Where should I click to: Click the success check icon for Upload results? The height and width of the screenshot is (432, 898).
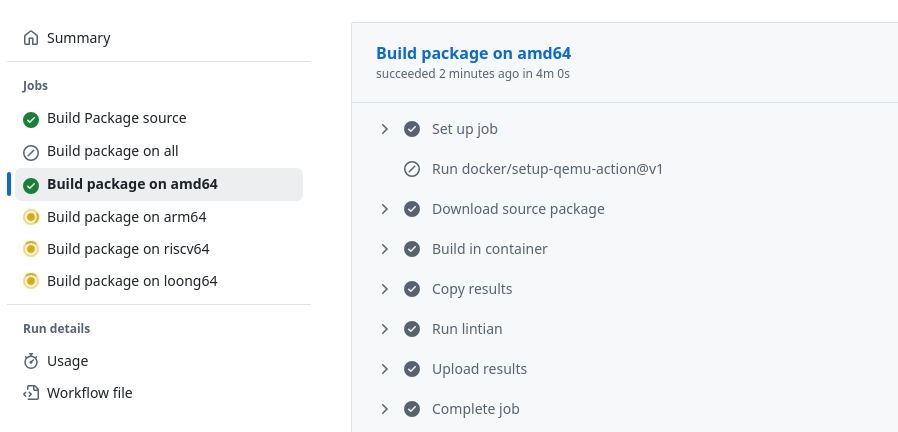pos(412,369)
